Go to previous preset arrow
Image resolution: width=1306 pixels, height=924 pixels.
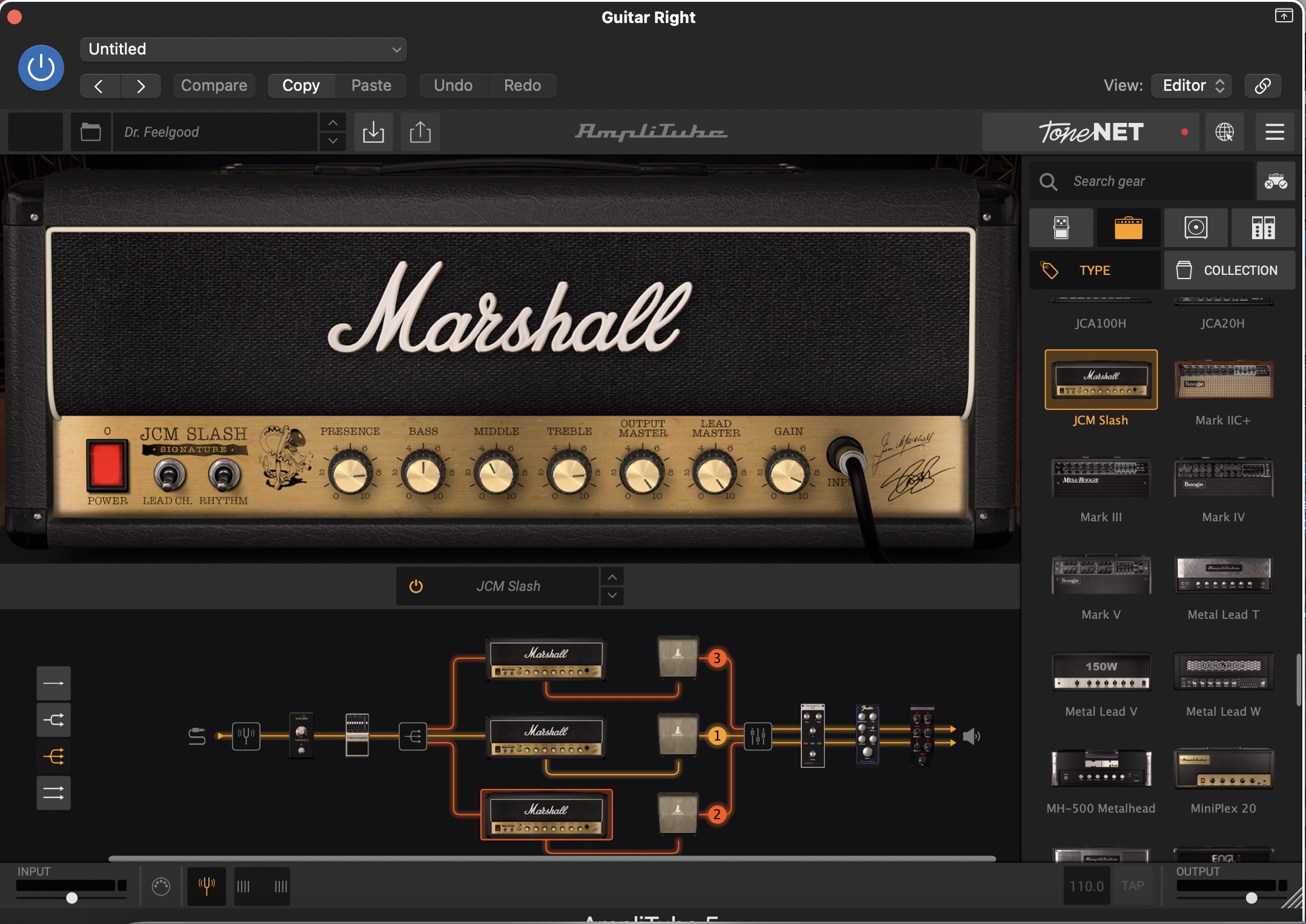coord(99,85)
